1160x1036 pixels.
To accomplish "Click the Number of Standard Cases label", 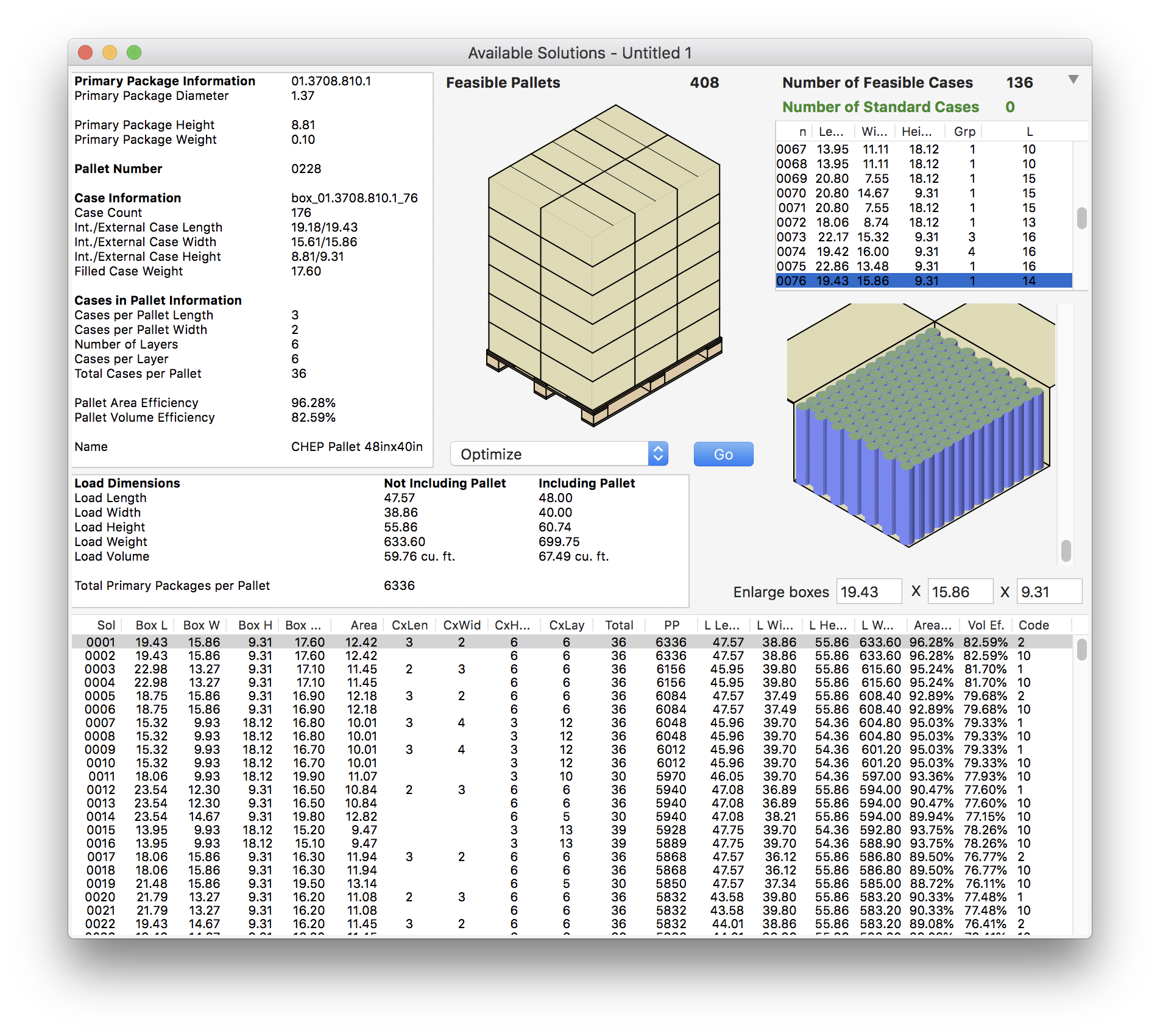I will tap(880, 107).
